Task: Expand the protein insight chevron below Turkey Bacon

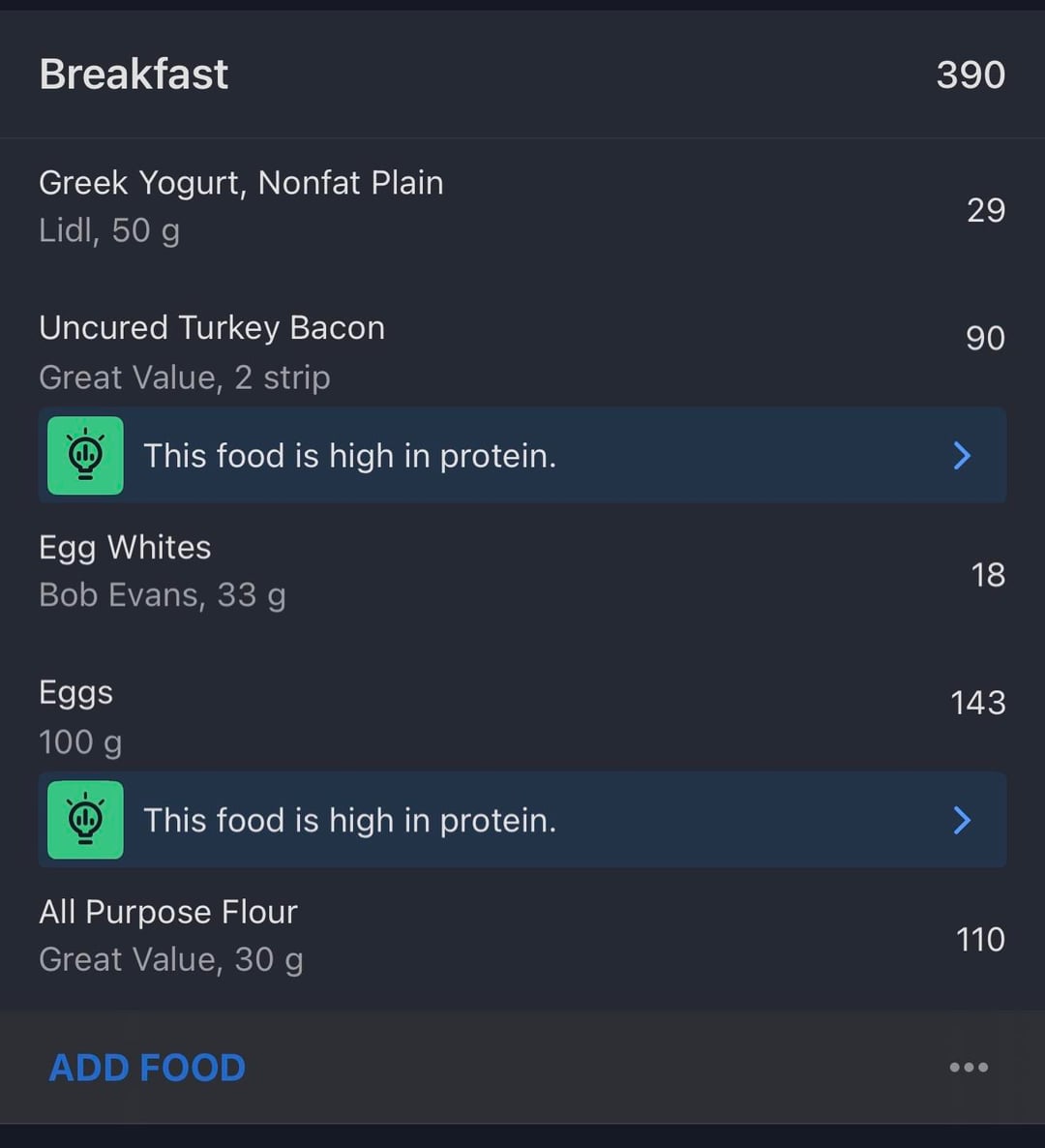Action: 962,456
